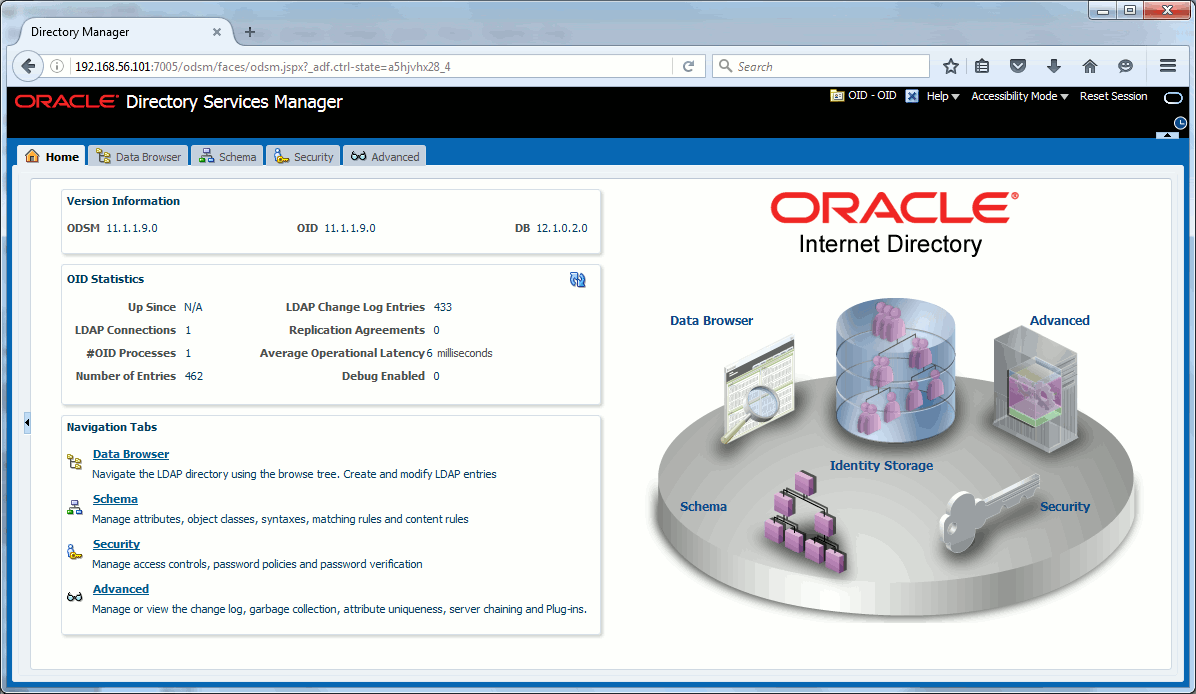Click Reset Session
Screen dimensions: 1196x694
[1113, 96]
